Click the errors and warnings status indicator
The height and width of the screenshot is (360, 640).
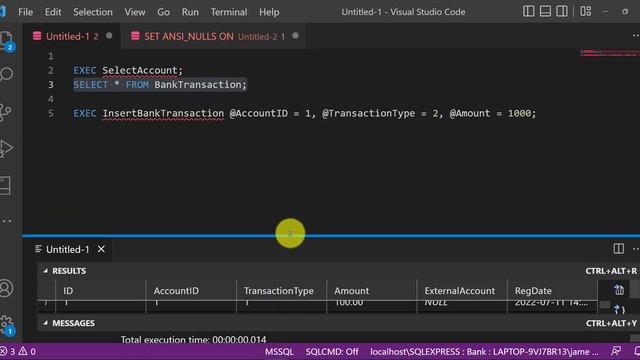(x=18, y=351)
